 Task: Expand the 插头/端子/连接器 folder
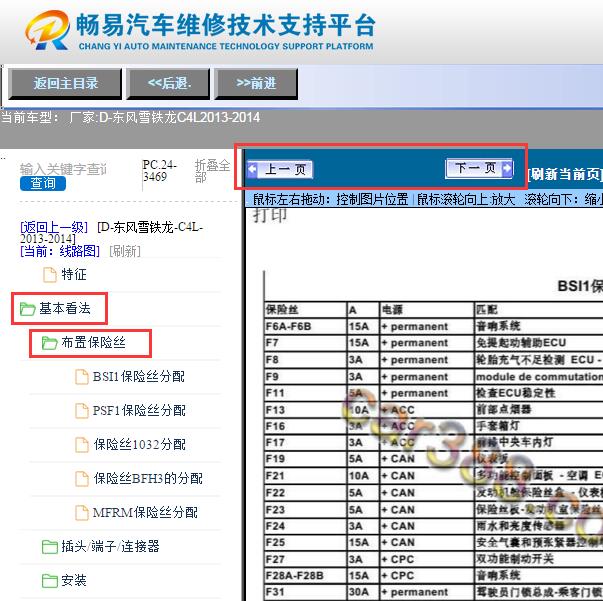pos(110,546)
